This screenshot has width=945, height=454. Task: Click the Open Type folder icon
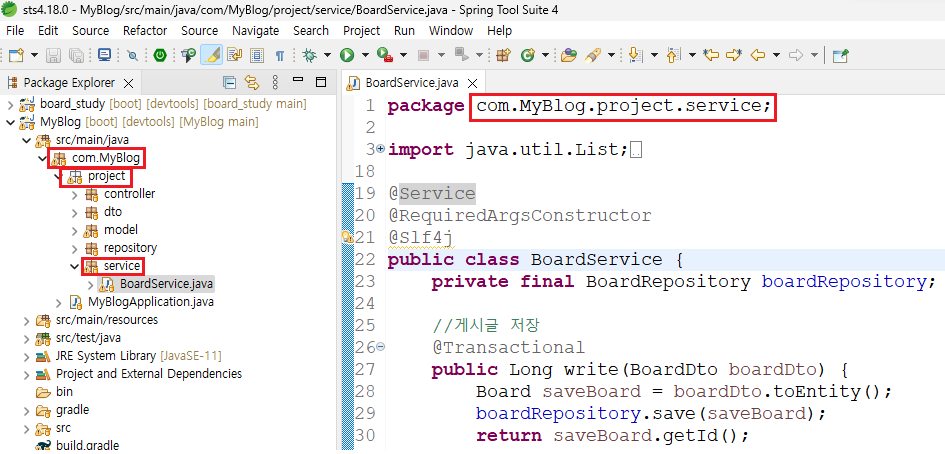[x=568, y=55]
